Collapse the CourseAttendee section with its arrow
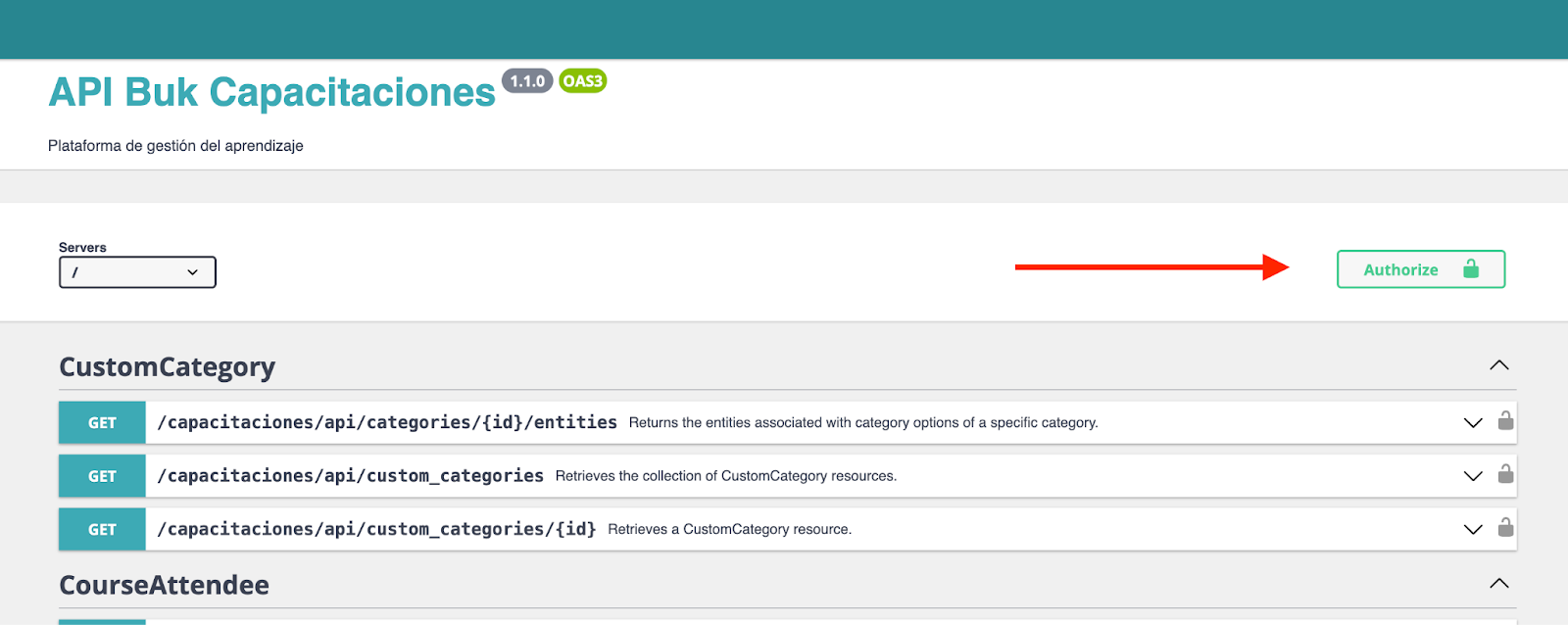1568x625 pixels. click(x=1498, y=584)
